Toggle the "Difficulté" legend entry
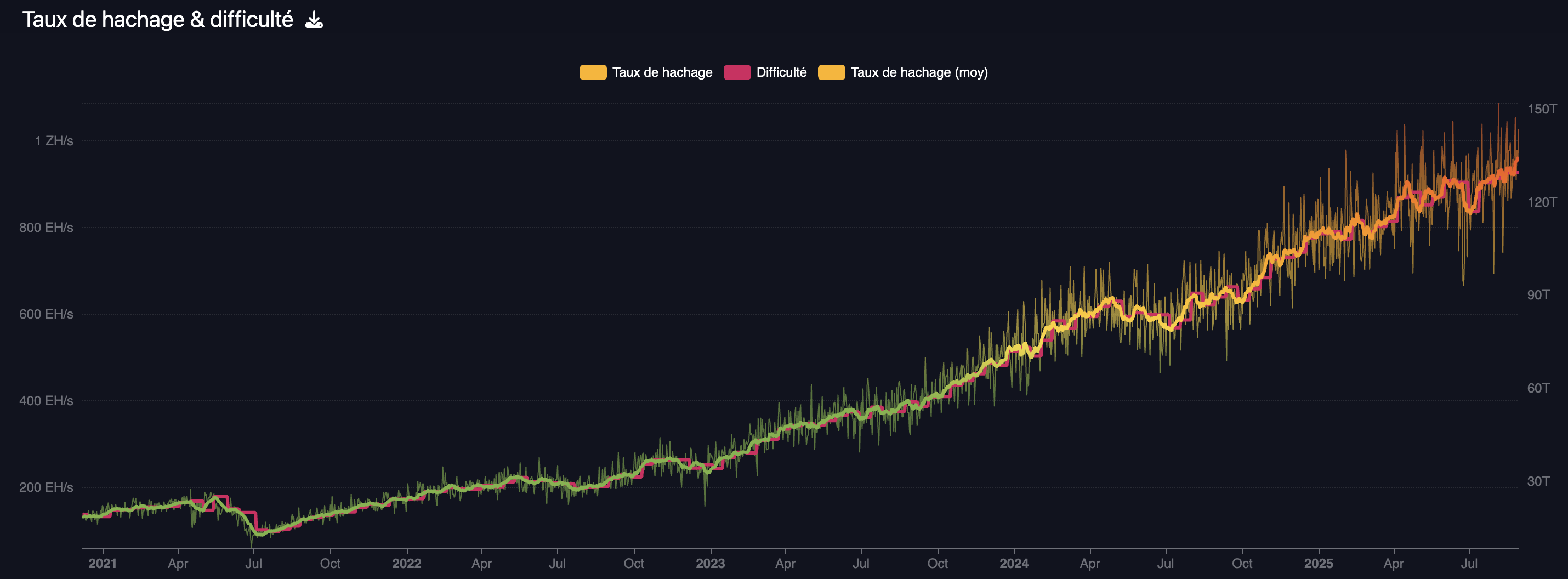The image size is (1568, 579). tap(781, 72)
